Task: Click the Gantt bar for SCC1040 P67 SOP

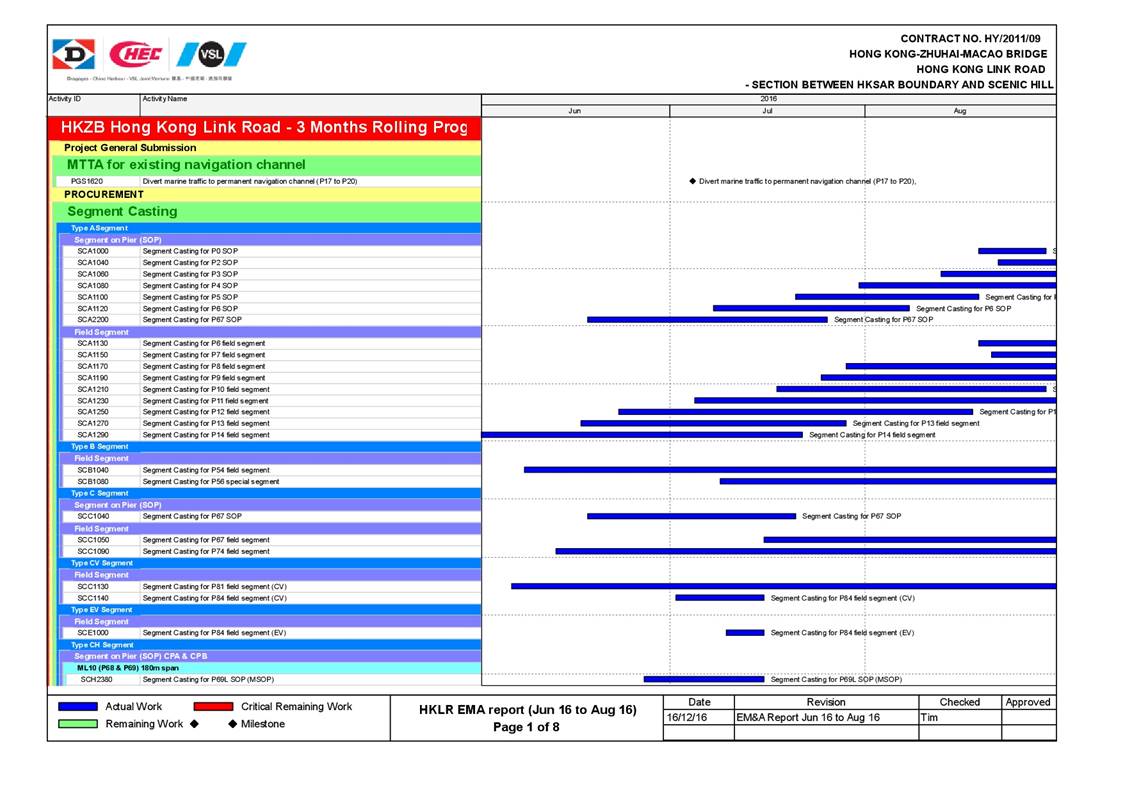Action: (x=691, y=516)
